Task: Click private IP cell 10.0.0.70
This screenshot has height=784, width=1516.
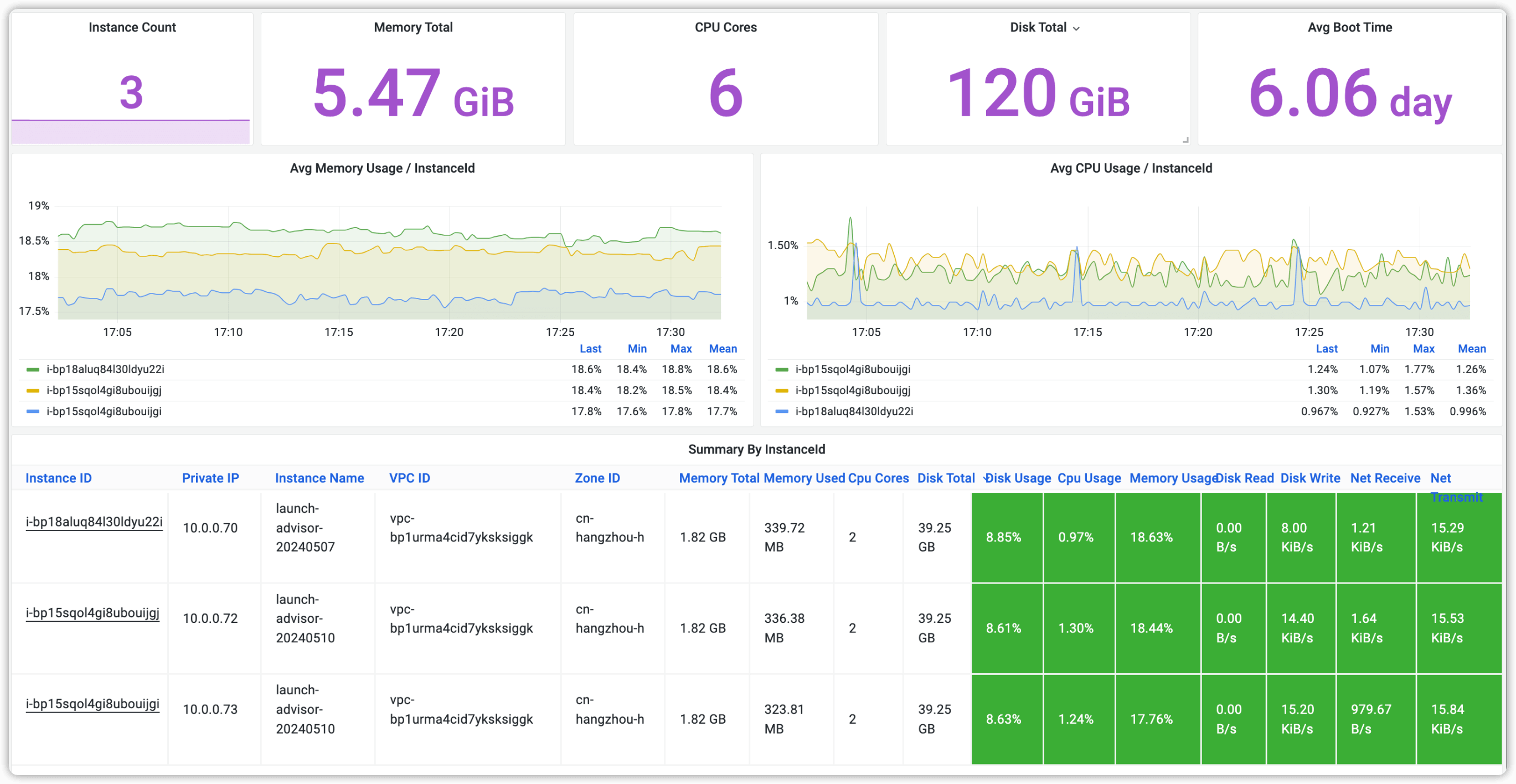Action: (x=210, y=529)
